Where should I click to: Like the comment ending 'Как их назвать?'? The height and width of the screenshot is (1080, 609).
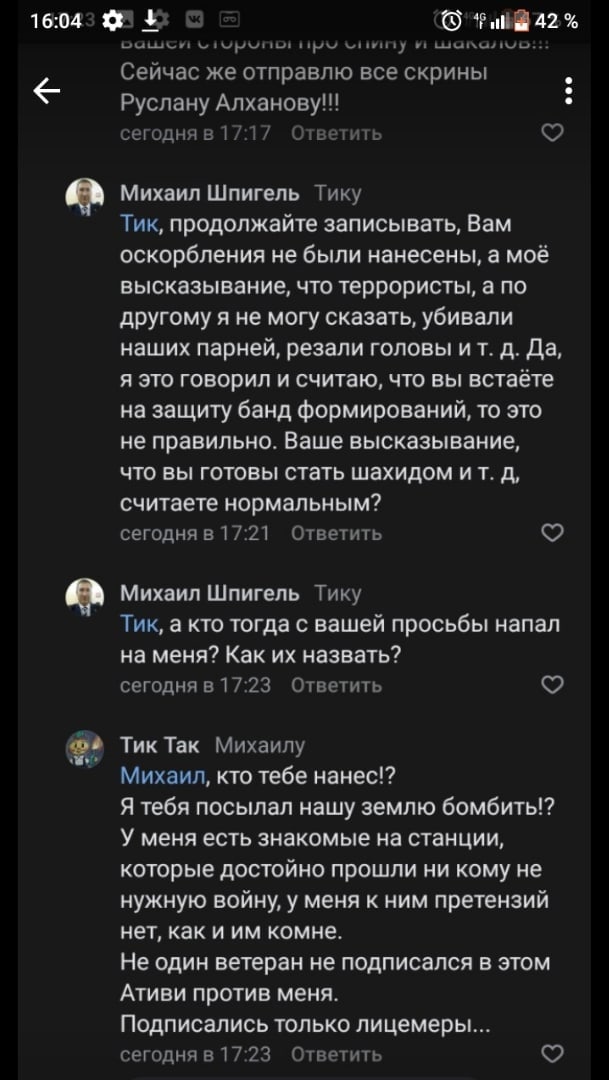(x=552, y=685)
